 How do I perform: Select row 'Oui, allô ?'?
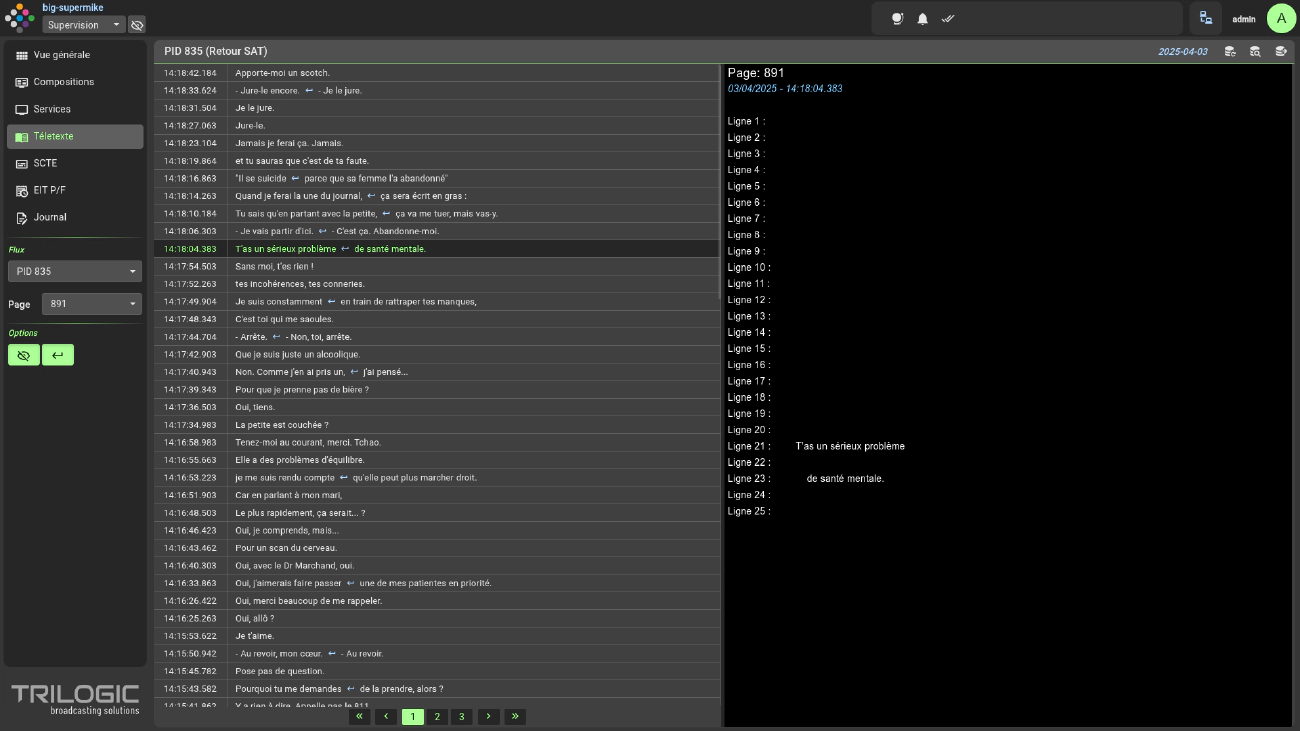437,618
